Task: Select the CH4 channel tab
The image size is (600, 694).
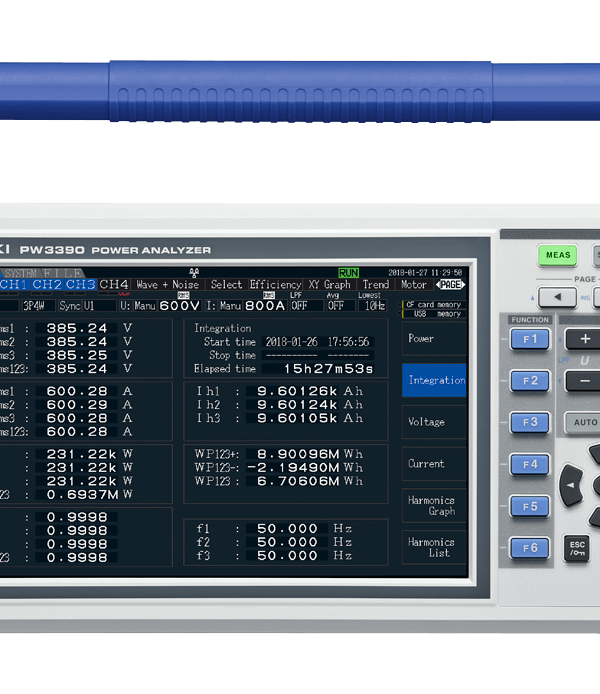Action: (114, 284)
